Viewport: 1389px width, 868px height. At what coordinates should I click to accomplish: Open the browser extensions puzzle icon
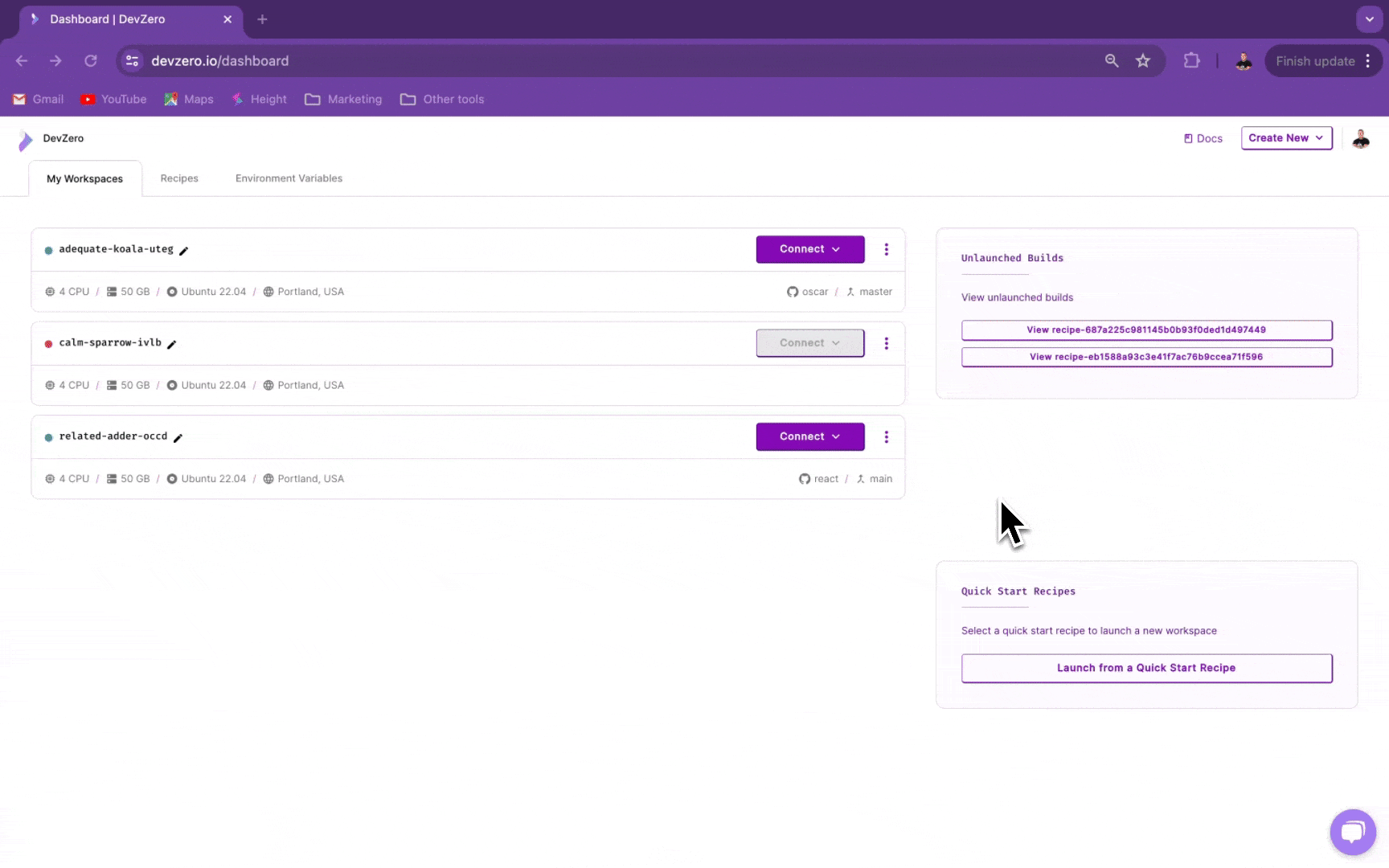pos(1191,61)
